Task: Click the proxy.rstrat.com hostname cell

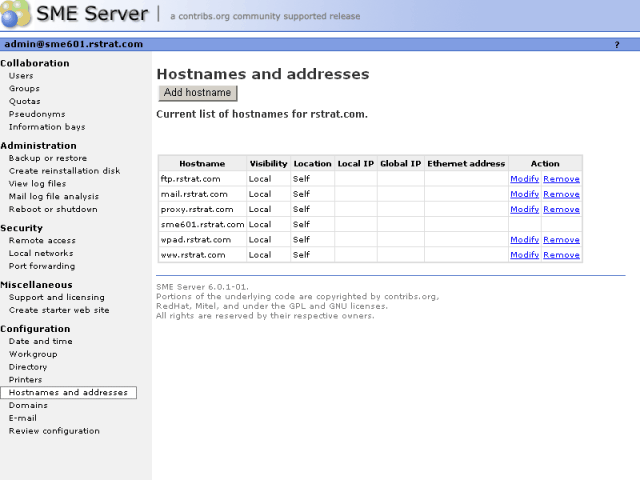Action: click(x=202, y=209)
